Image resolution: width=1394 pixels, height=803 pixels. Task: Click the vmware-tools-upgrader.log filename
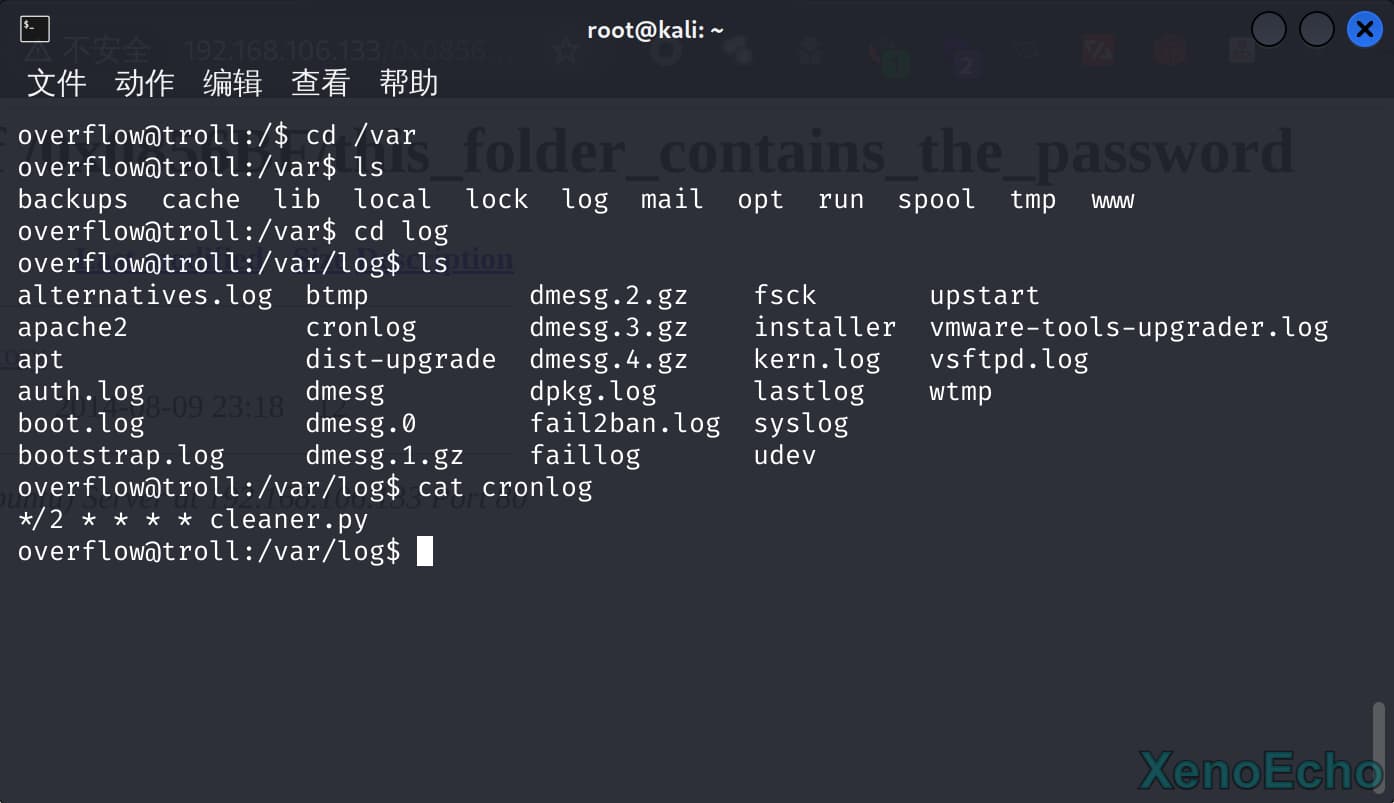pyautogui.click(x=1128, y=327)
